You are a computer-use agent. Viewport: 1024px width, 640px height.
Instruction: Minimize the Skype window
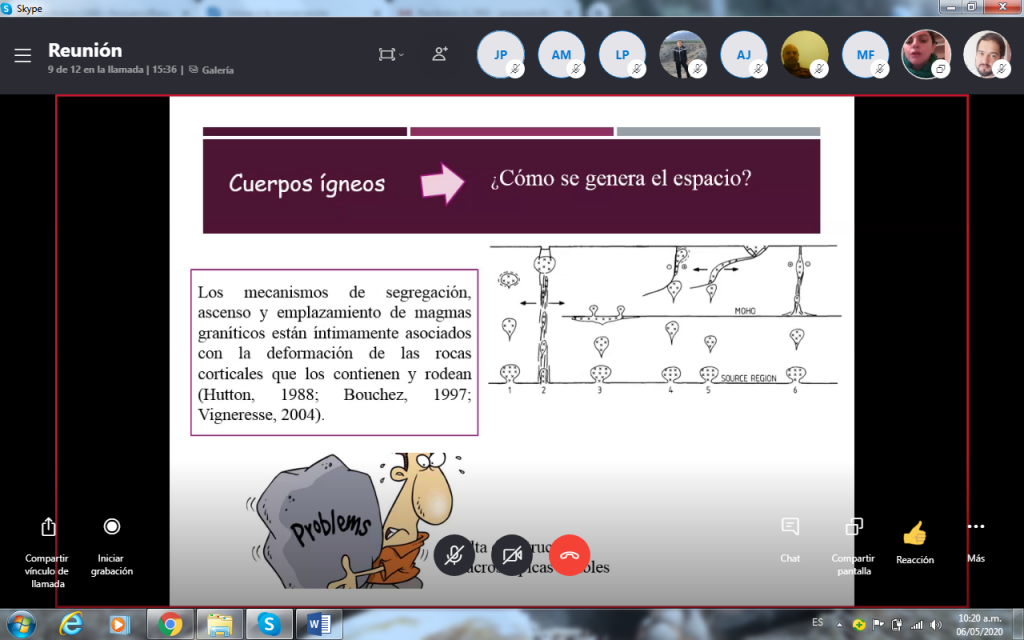click(950, 7)
